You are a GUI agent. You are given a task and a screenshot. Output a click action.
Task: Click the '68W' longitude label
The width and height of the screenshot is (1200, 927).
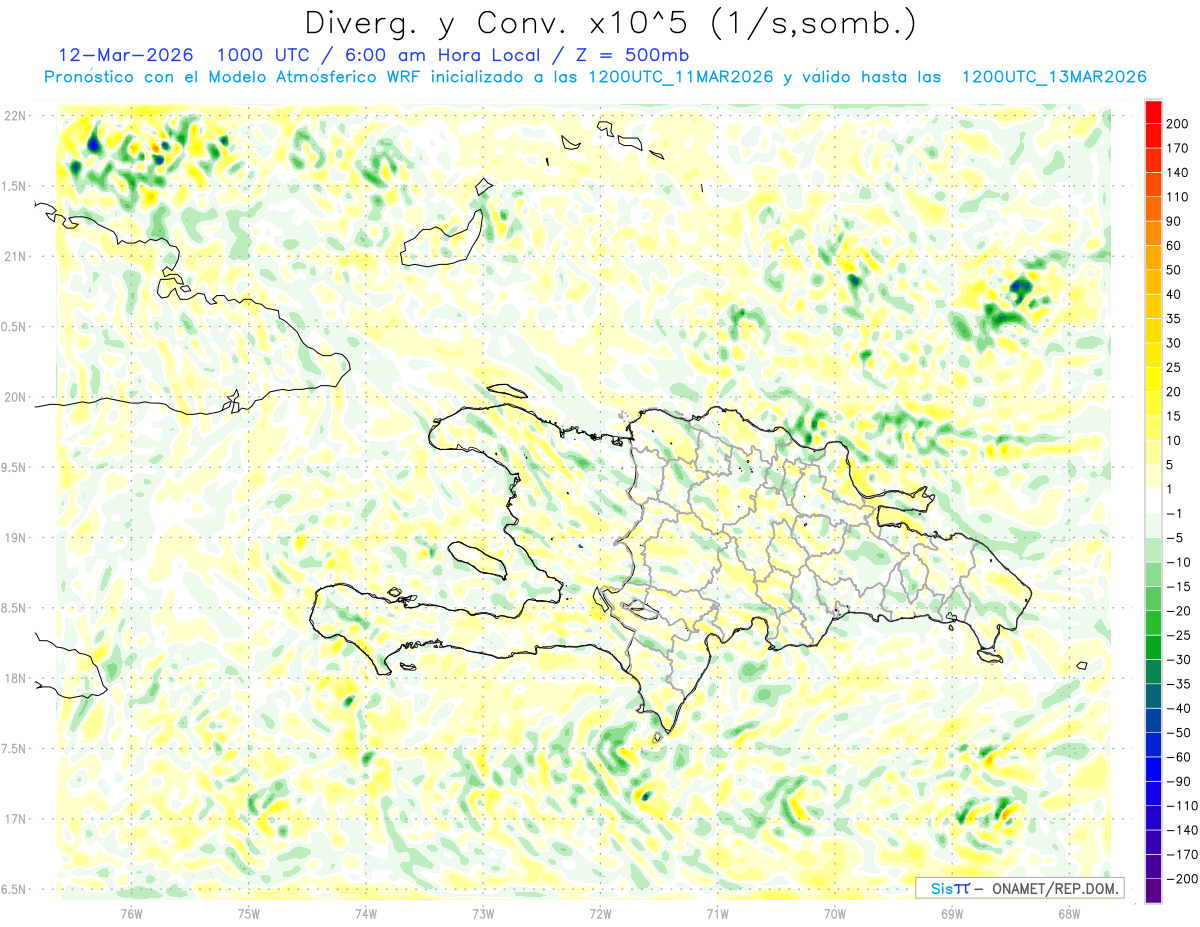(x=1068, y=914)
